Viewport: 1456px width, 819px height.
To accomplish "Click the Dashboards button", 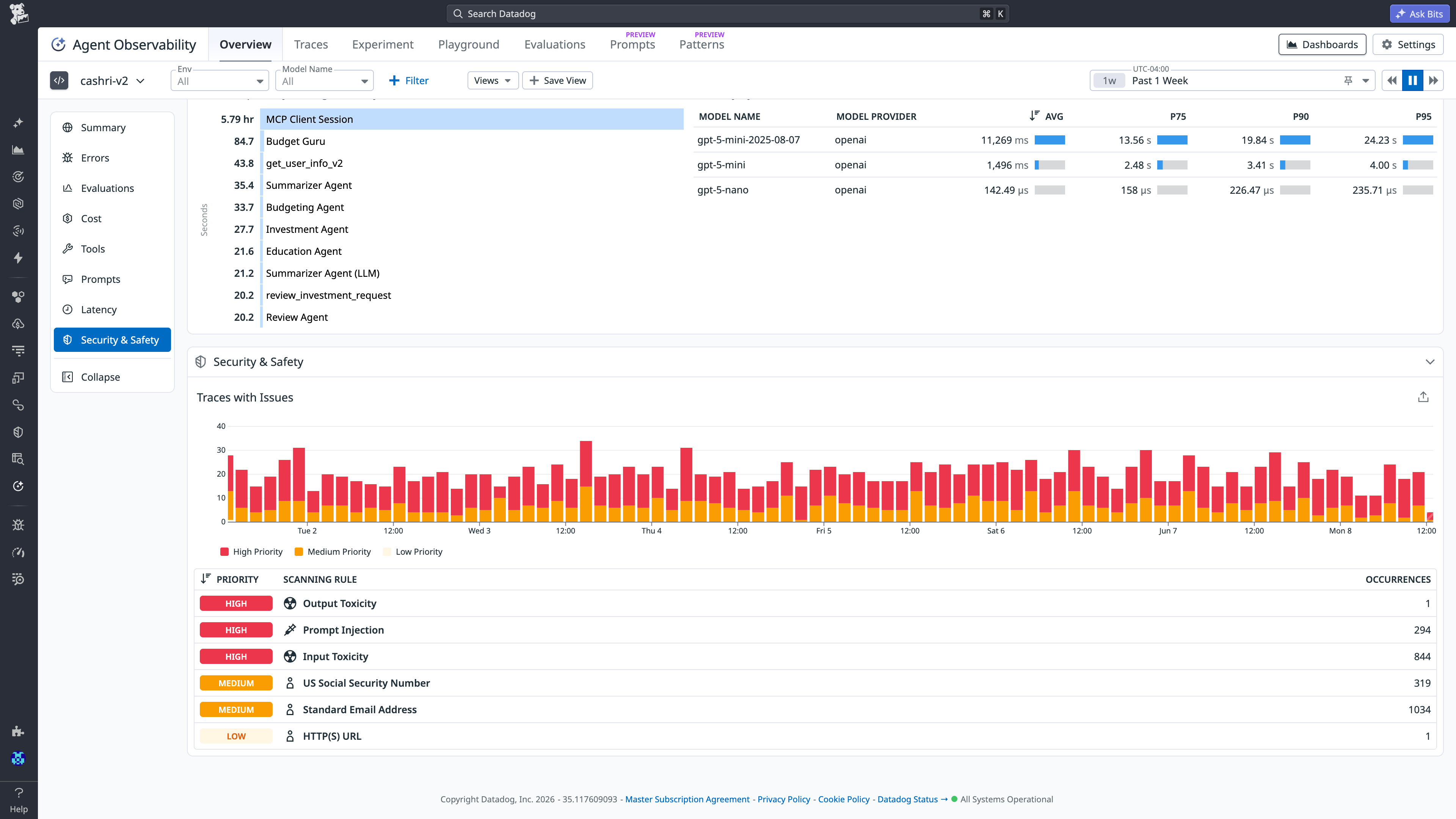I will pos(1322,45).
